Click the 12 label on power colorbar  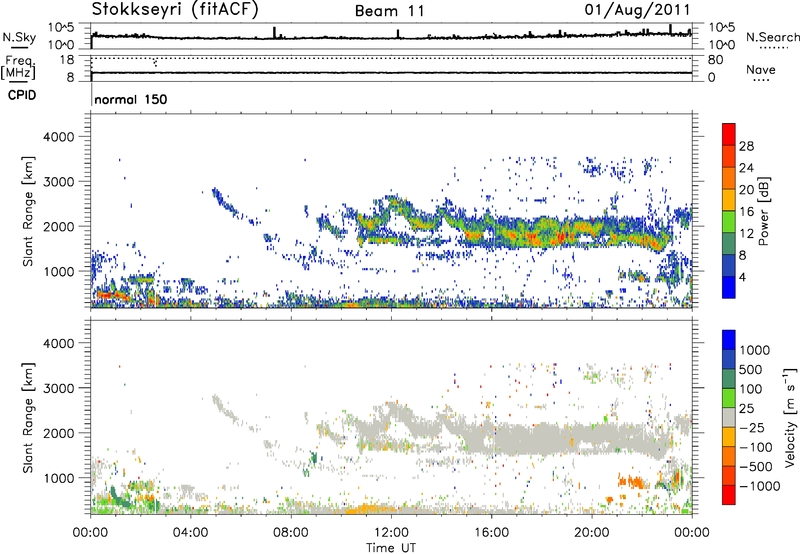(x=746, y=234)
